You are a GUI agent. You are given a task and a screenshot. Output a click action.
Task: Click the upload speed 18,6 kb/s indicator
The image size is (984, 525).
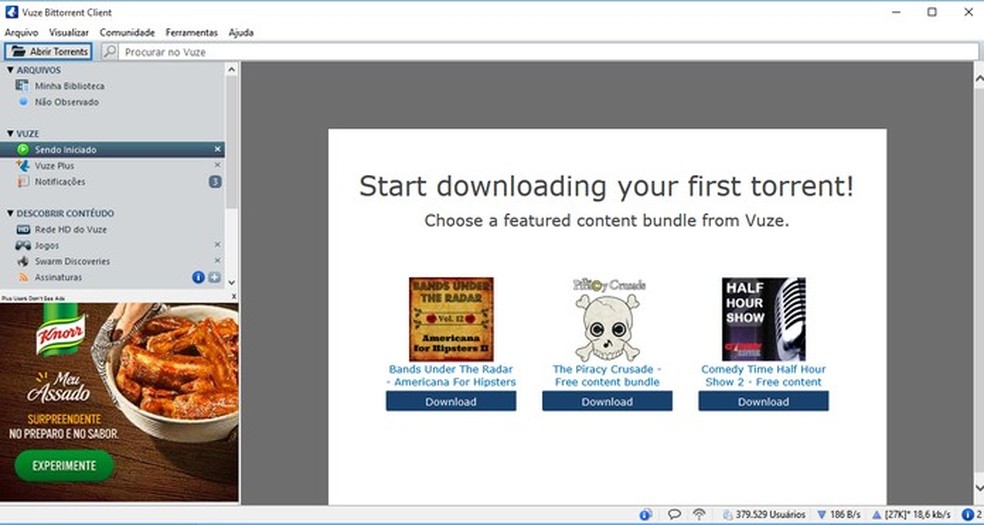click(x=911, y=515)
